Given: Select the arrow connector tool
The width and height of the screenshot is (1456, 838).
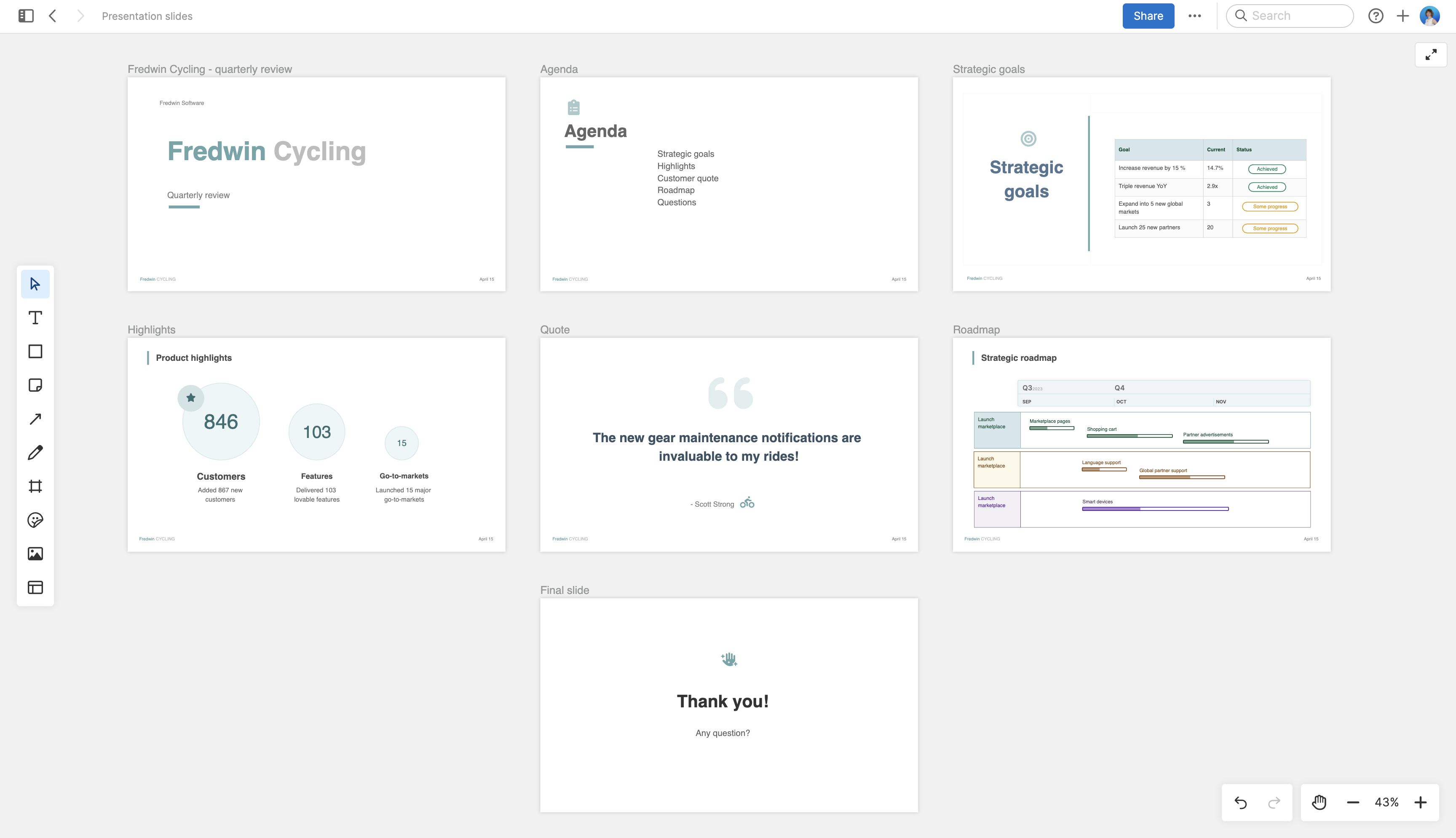Looking at the screenshot, I should coord(35,419).
